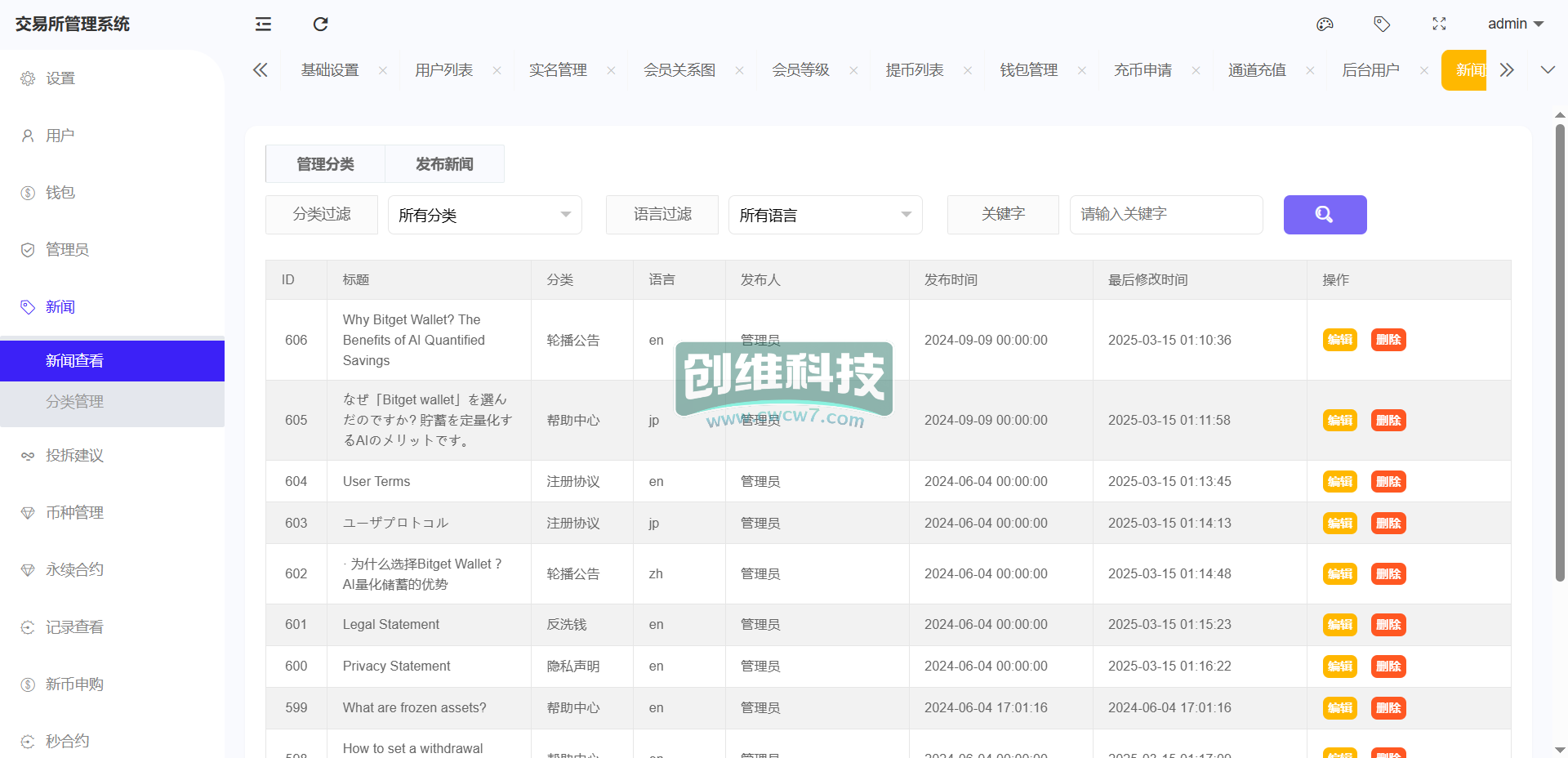The height and width of the screenshot is (758, 1568).
Task: Click the tag icon in top bar
Action: coord(1382,25)
